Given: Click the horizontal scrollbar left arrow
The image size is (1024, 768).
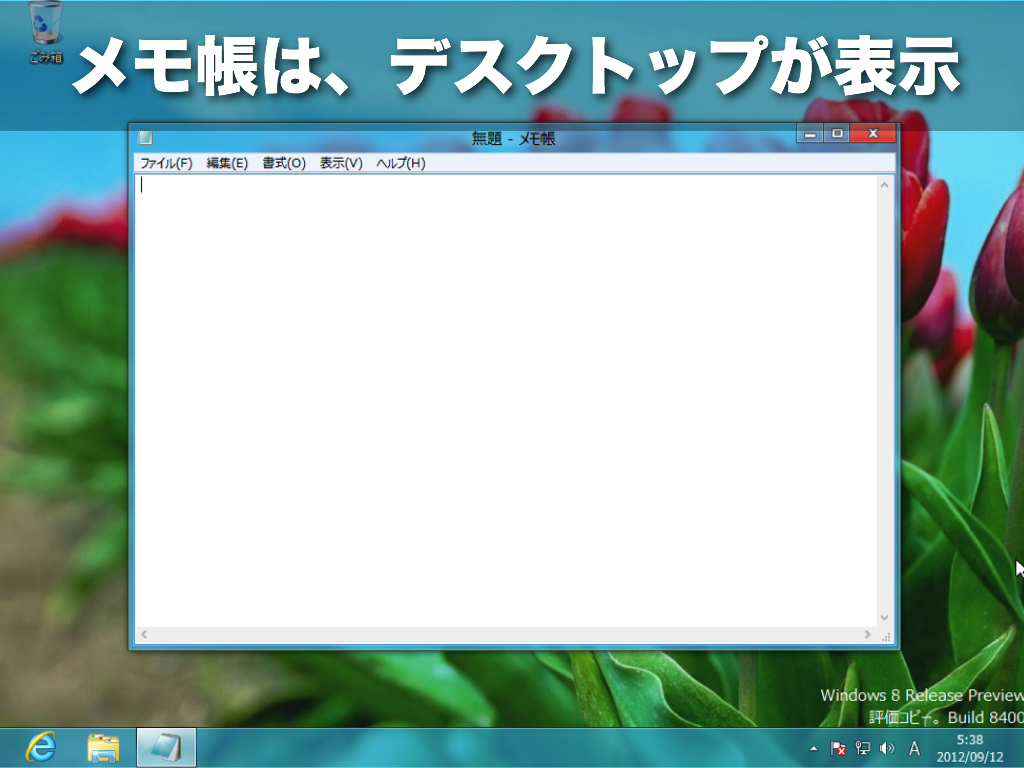Looking at the screenshot, I should 144,634.
